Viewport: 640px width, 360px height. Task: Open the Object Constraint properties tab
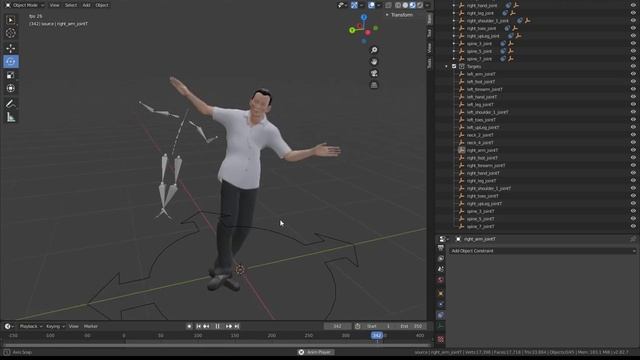click(x=440, y=315)
